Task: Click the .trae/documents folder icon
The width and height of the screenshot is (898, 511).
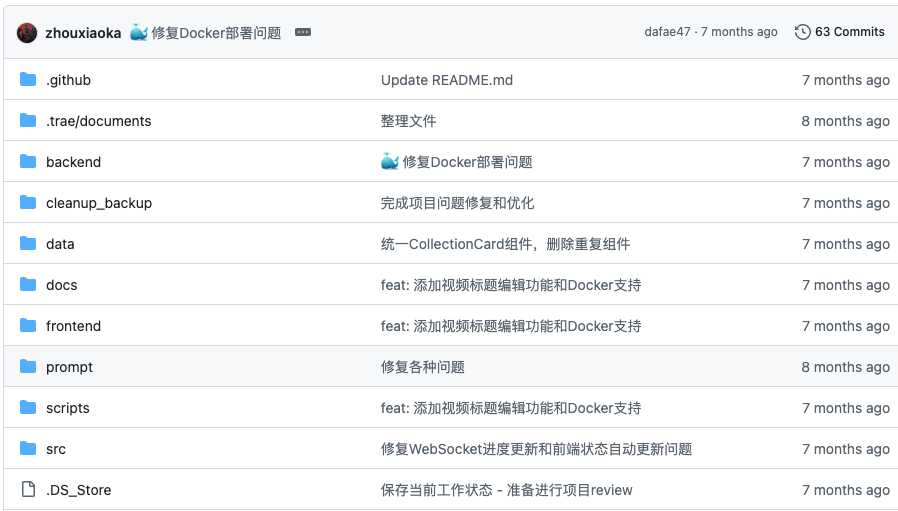Action: pyautogui.click(x=28, y=120)
